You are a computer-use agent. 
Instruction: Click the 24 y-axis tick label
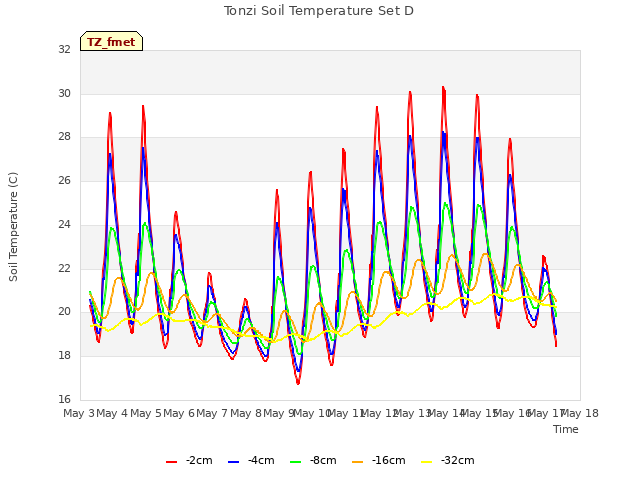point(64,224)
